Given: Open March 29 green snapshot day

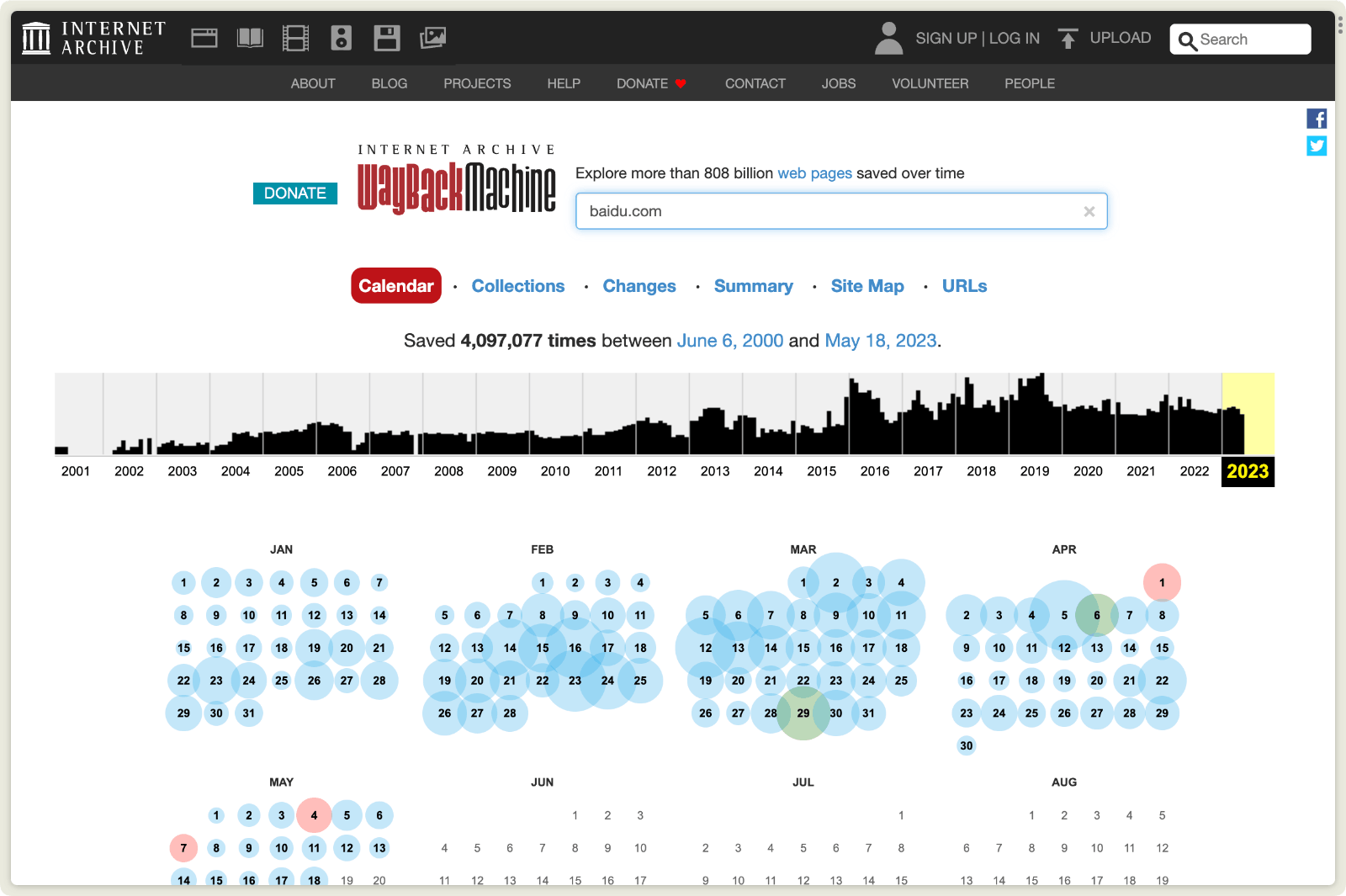Looking at the screenshot, I should coord(803,713).
